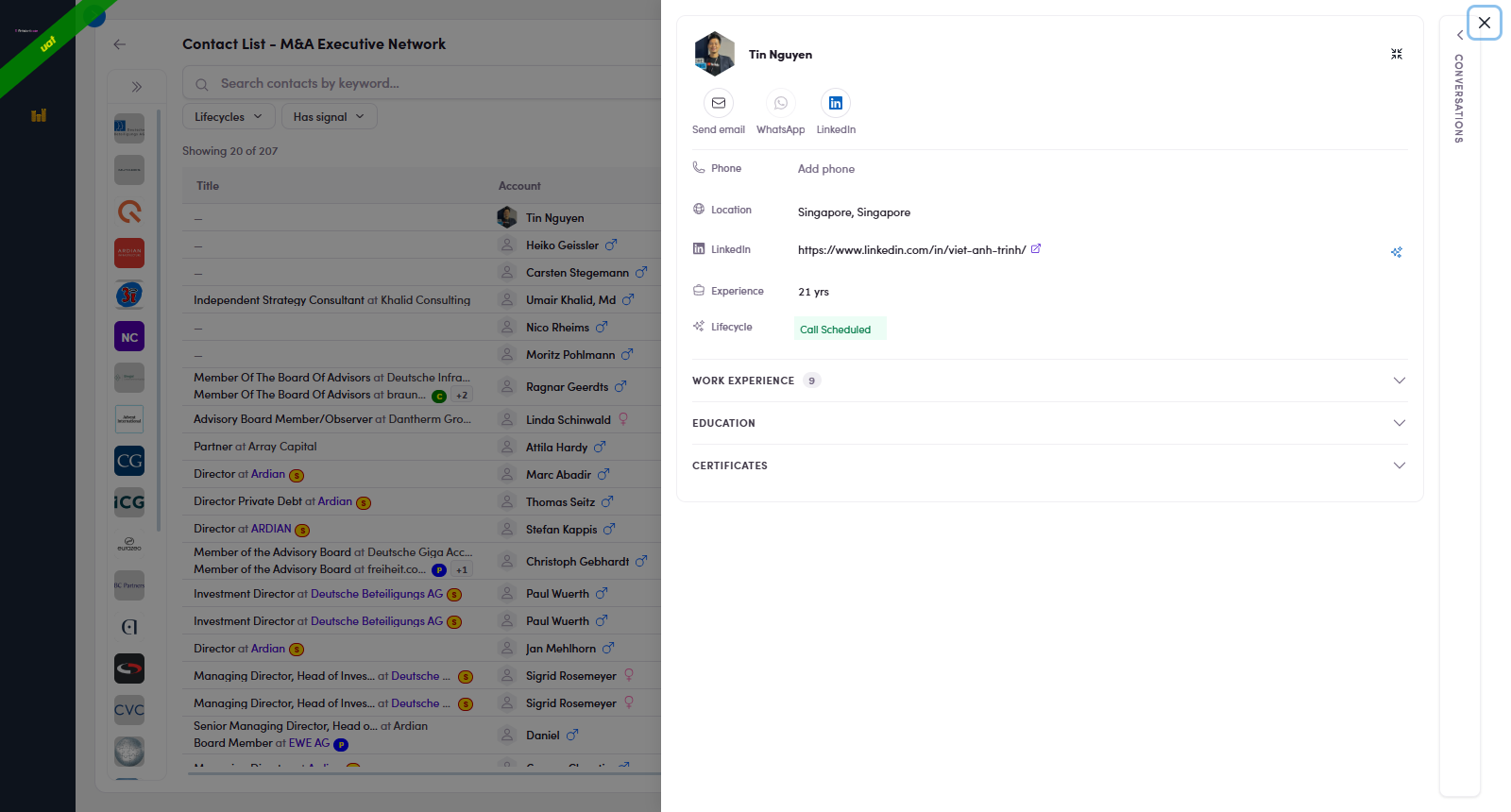The width and height of the screenshot is (1511, 812).
Task: Select Attila Hardy contact
Action: (x=556, y=448)
